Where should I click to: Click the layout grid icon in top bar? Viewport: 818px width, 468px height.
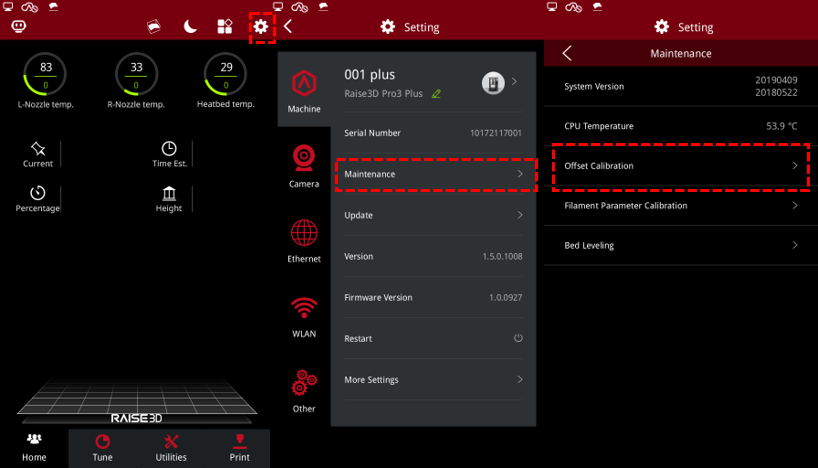coord(225,27)
